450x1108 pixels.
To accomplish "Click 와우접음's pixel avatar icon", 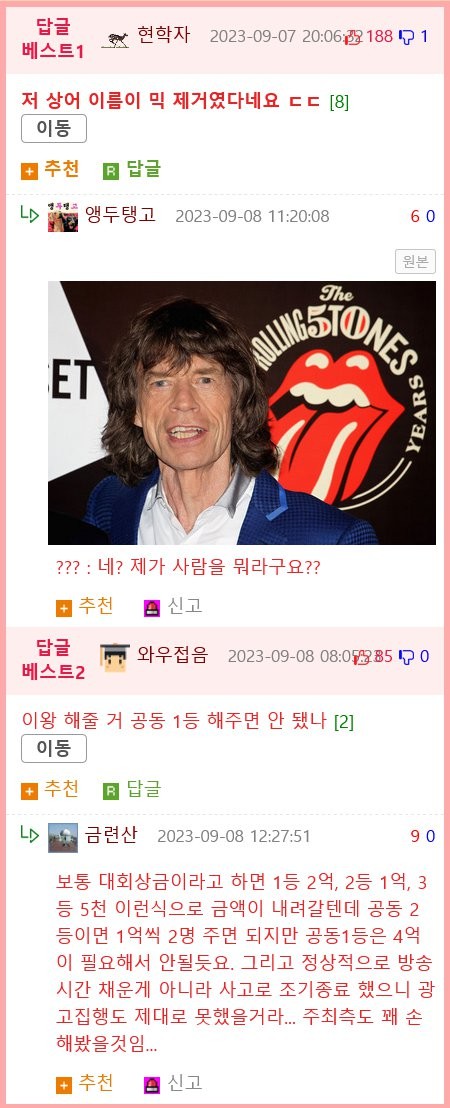I will [114, 657].
